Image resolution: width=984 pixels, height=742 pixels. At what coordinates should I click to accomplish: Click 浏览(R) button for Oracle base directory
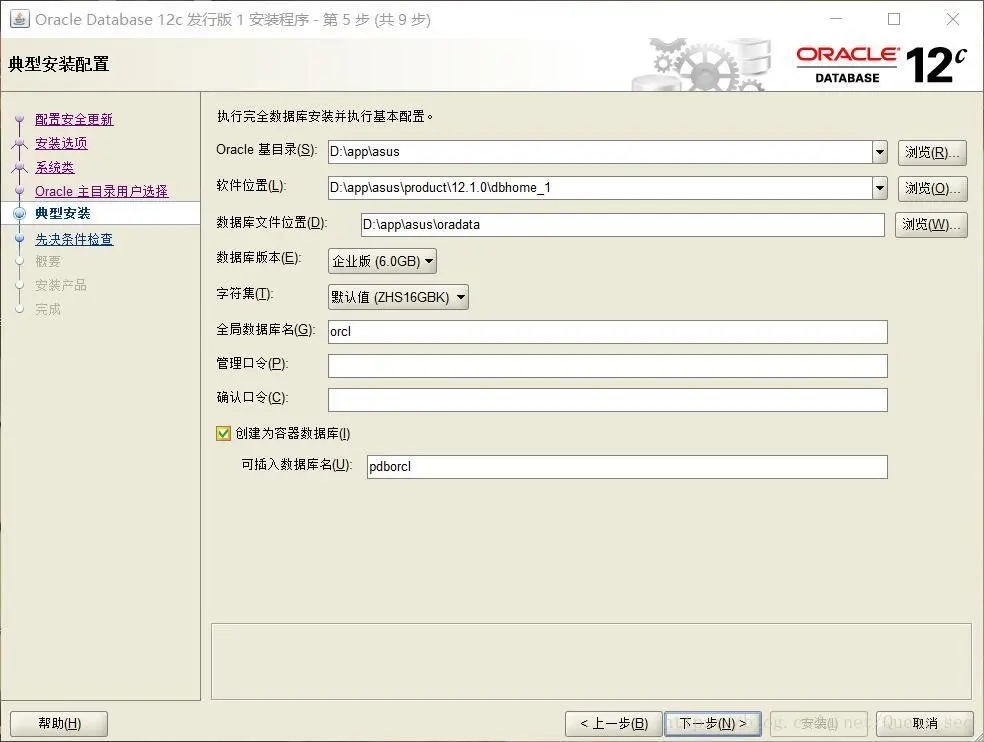click(932, 153)
